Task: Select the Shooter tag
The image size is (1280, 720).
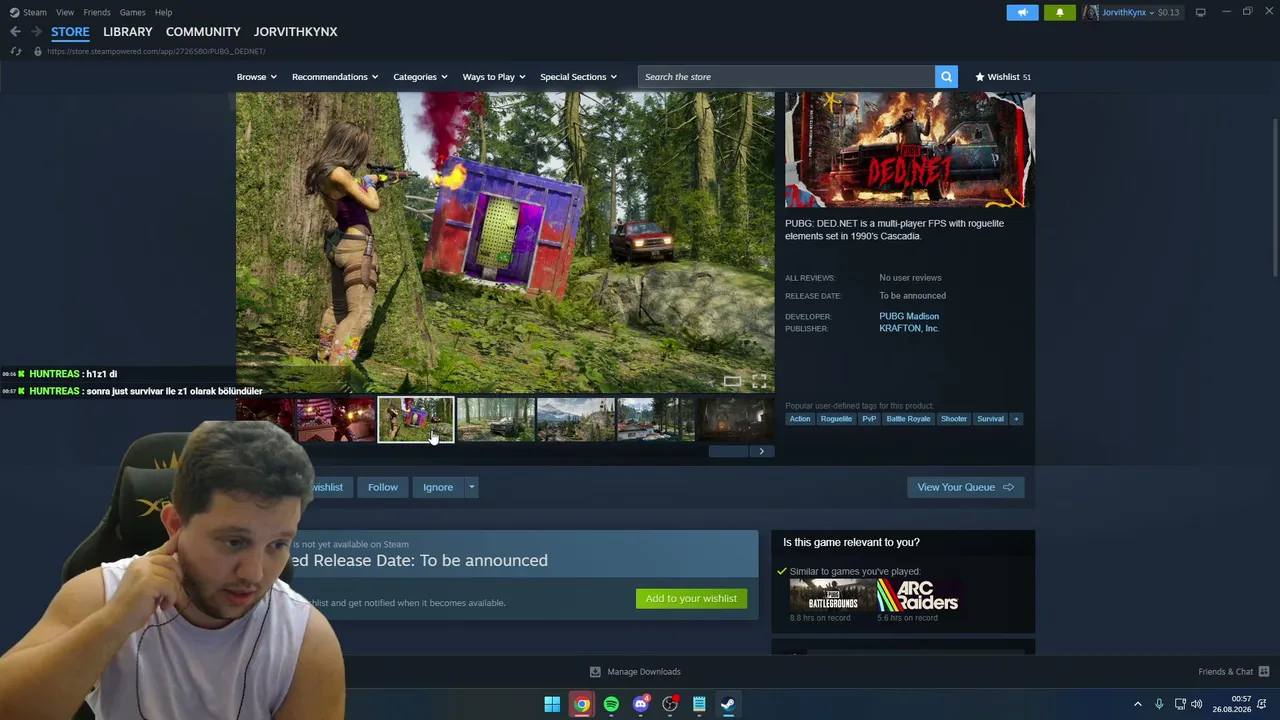Action: [954, 419]
